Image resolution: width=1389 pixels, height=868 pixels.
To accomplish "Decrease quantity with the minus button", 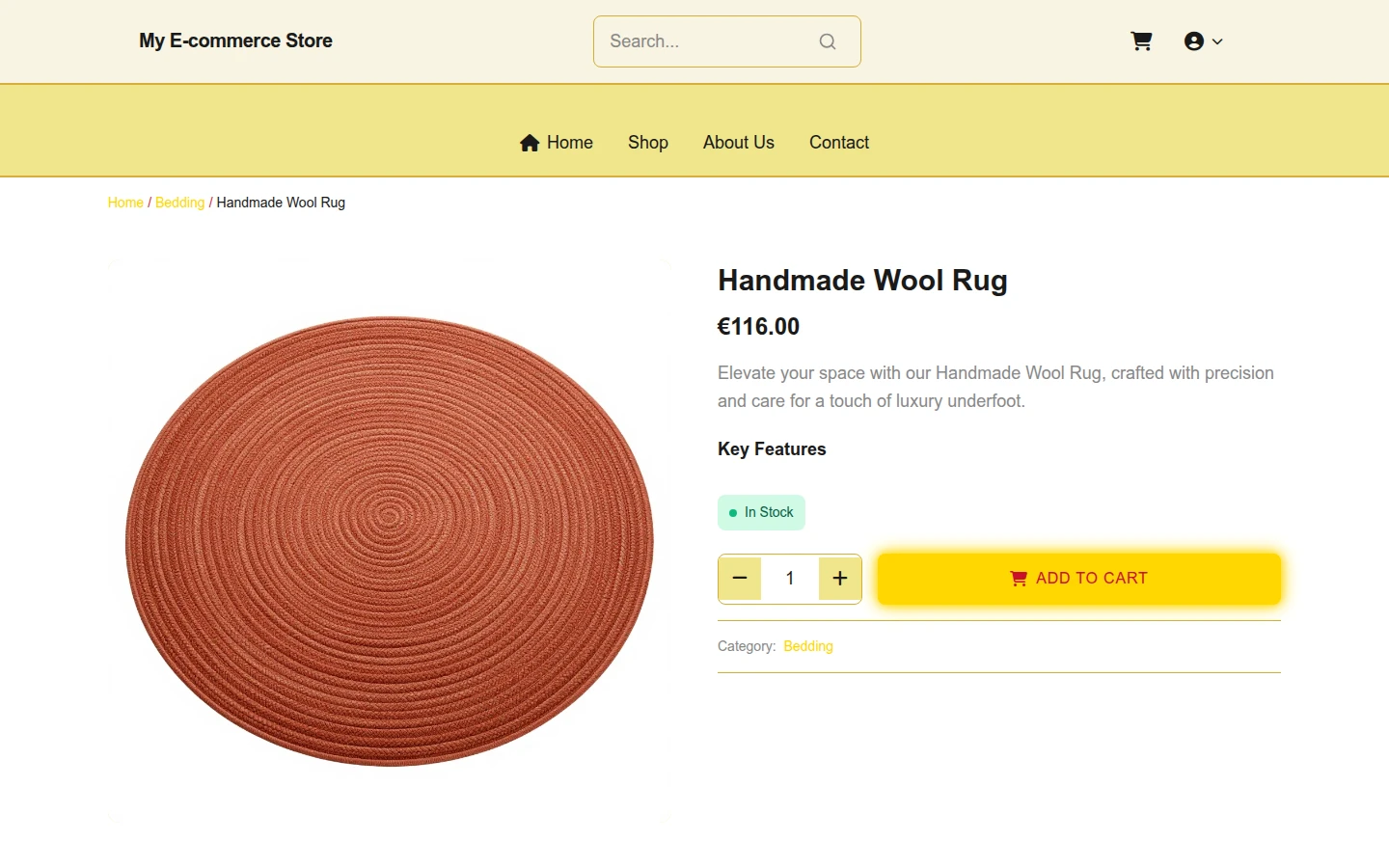I will tap(740, 579).
